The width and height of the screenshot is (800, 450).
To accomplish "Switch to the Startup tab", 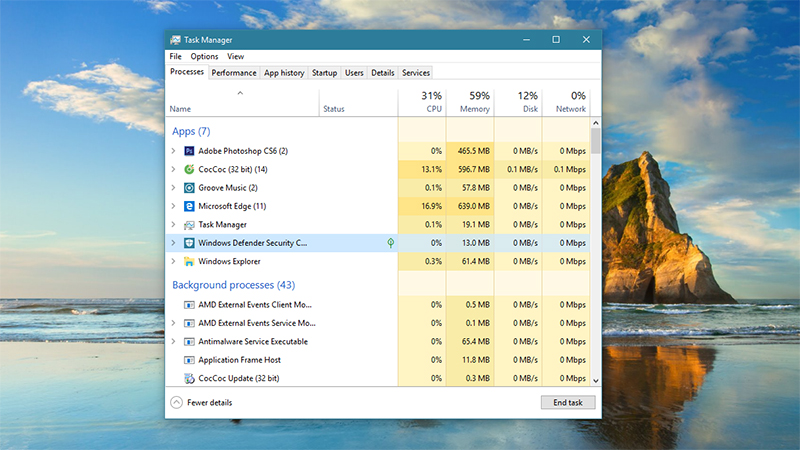I will pos(324,73).
